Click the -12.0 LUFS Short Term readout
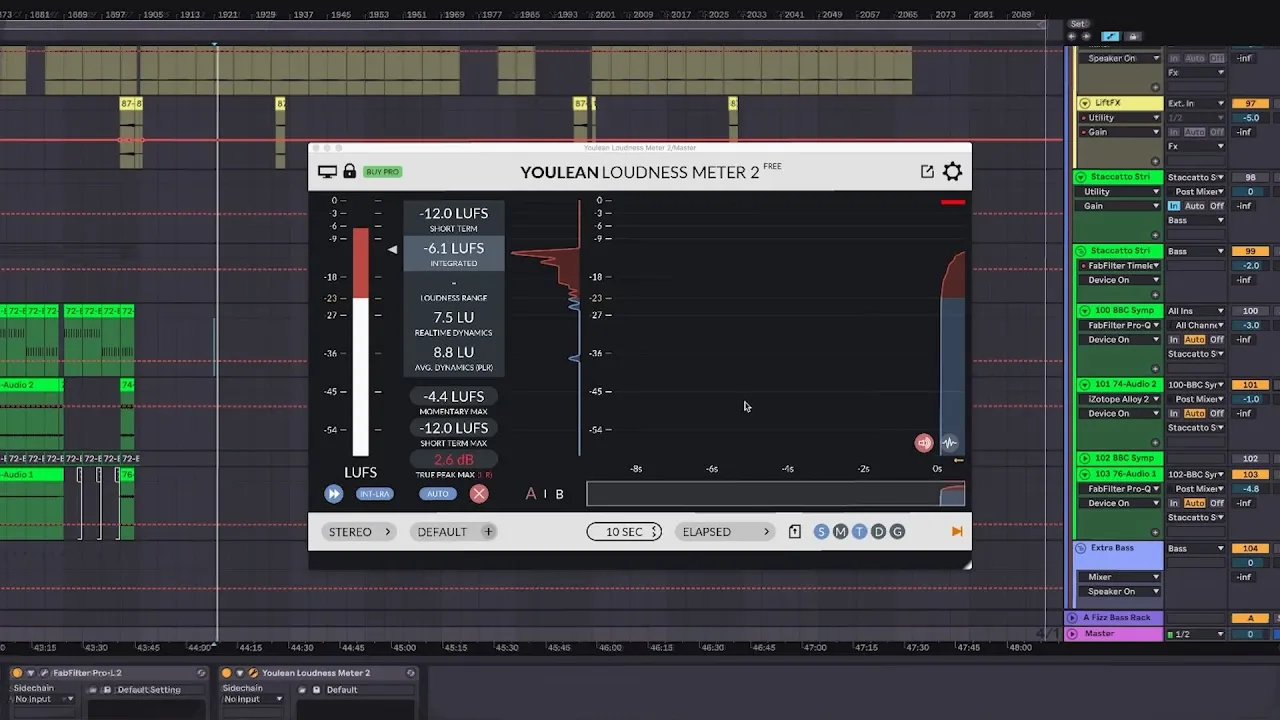Screen dimensions: 1280x720 click(454, 219)
